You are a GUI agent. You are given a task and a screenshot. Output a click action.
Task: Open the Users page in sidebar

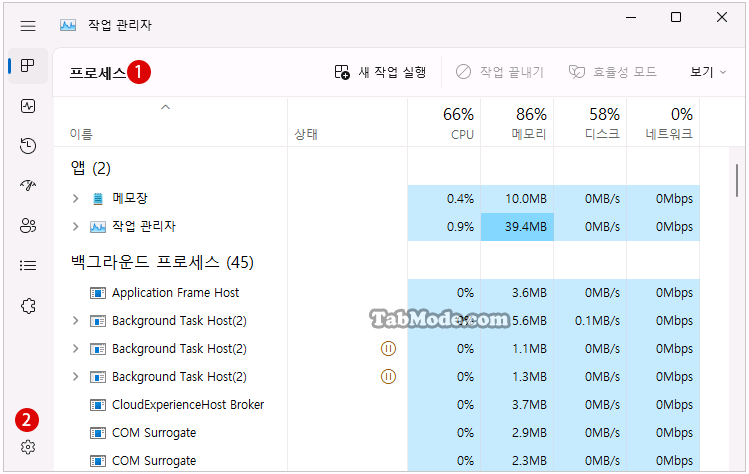pyautogui.click(x=28, y=226)
